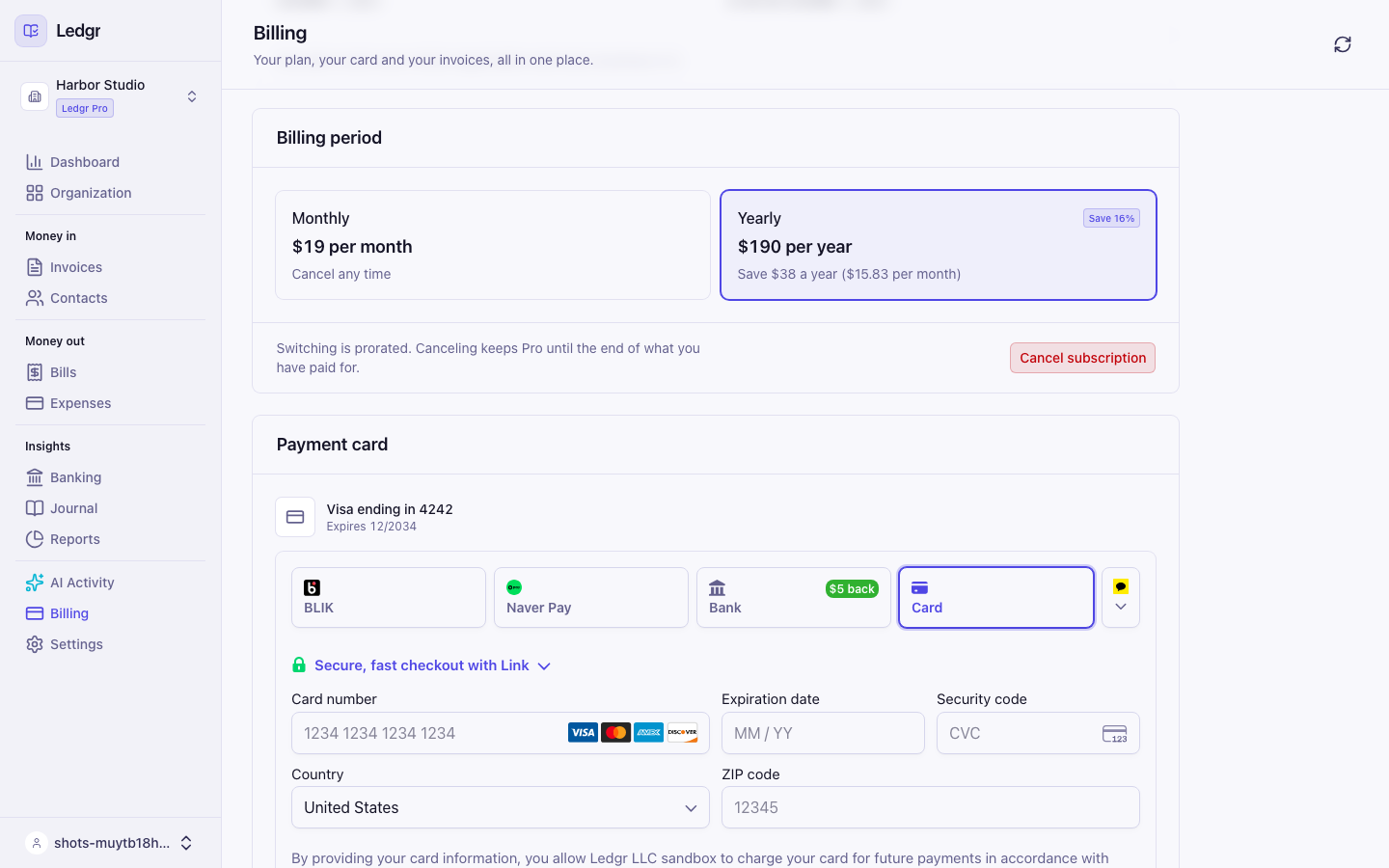The width and height of the screenshot is (1389, 868).
Task: Click the green lock icon beside Link checkout
Action: tap(299, 665)
